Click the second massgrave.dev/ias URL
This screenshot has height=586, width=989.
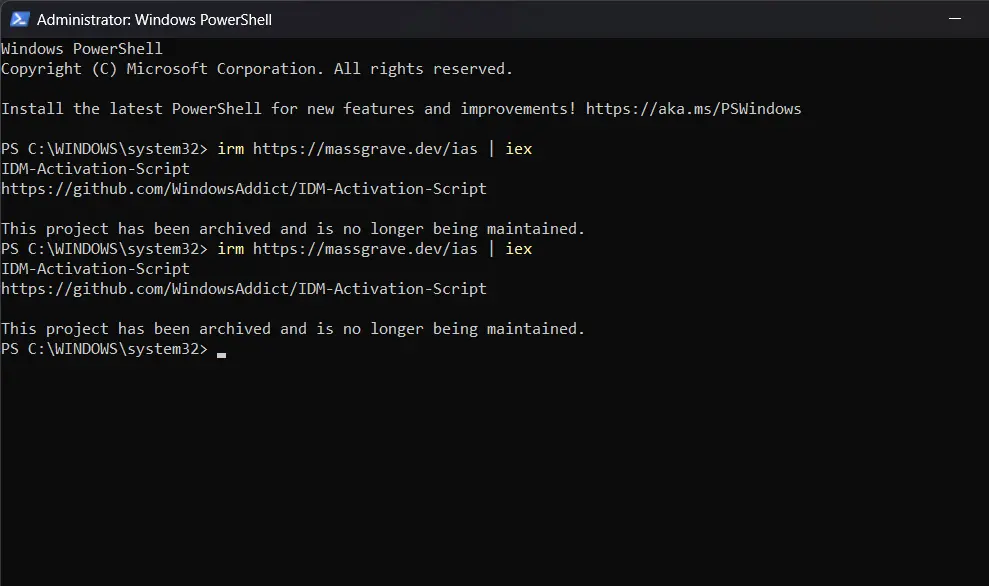coord(365,249)
